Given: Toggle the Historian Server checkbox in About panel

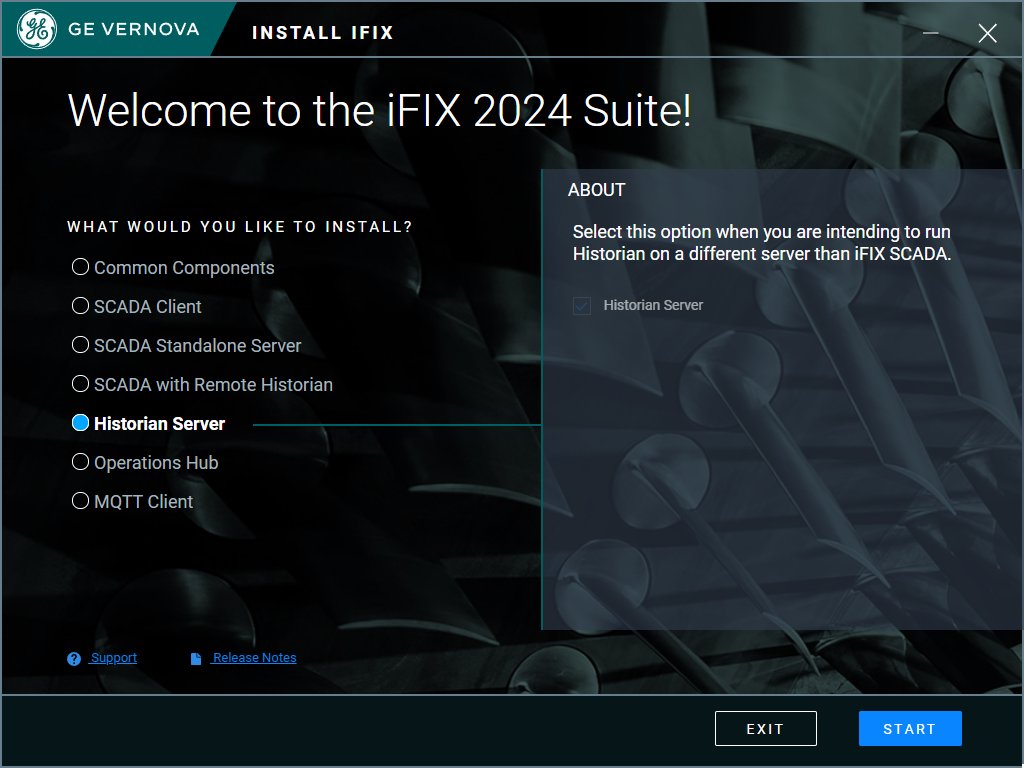Looking at the screenshot, I should tap(582, 305).
